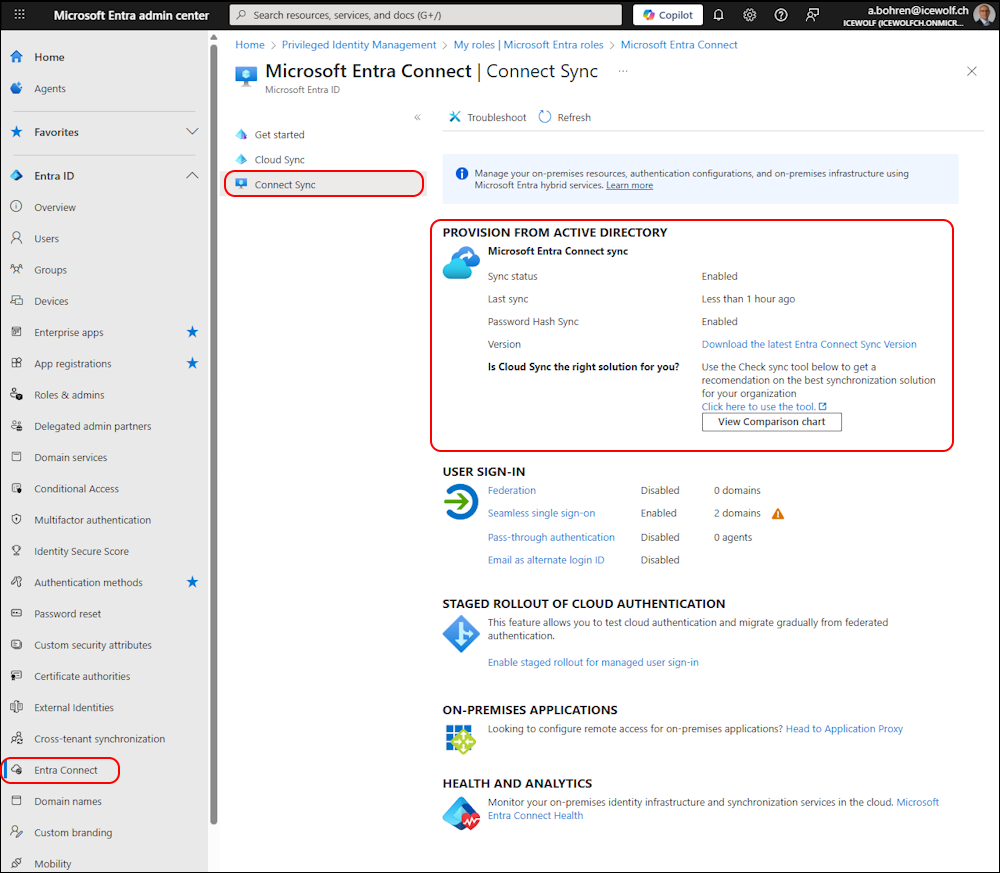Click the Refresh toolbar button
Viewport: 1000px width, 873px height.
(x=565, y=117)
